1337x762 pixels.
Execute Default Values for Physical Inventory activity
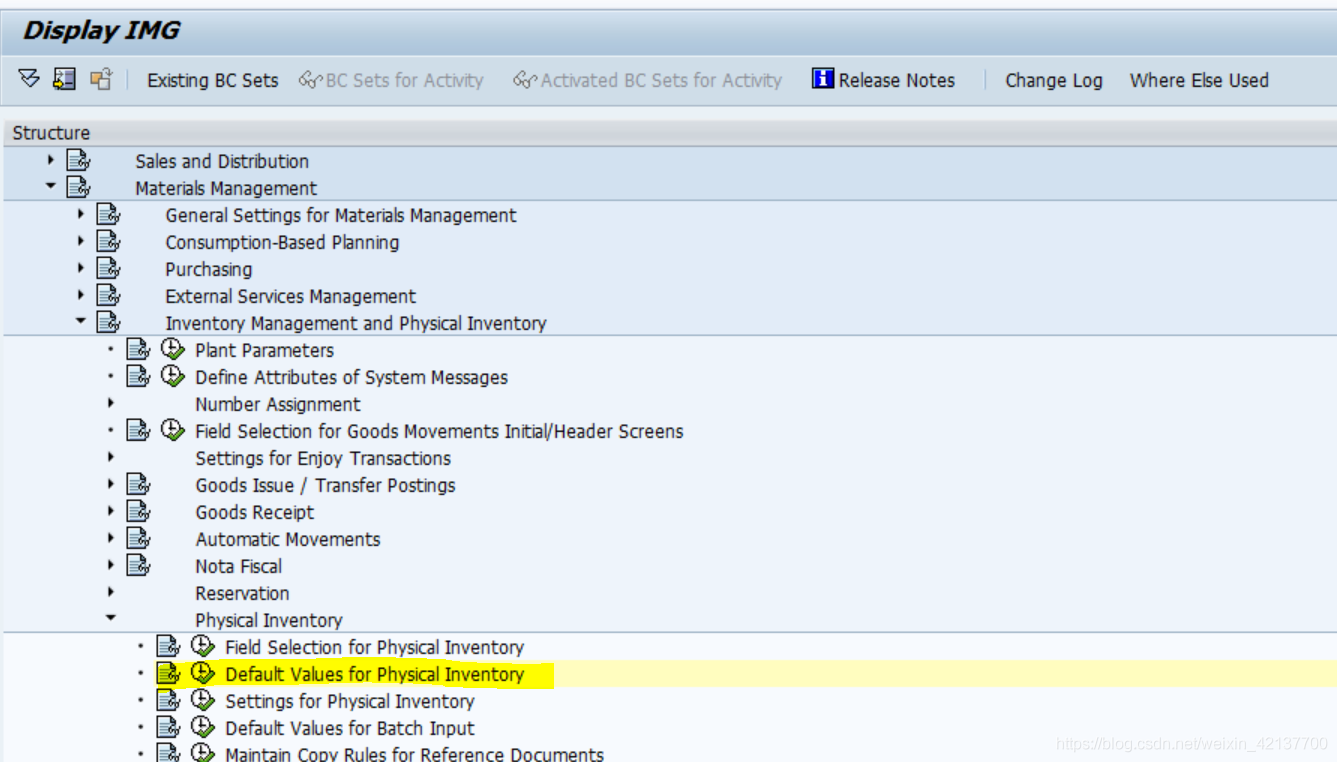[x=203, y=673]
